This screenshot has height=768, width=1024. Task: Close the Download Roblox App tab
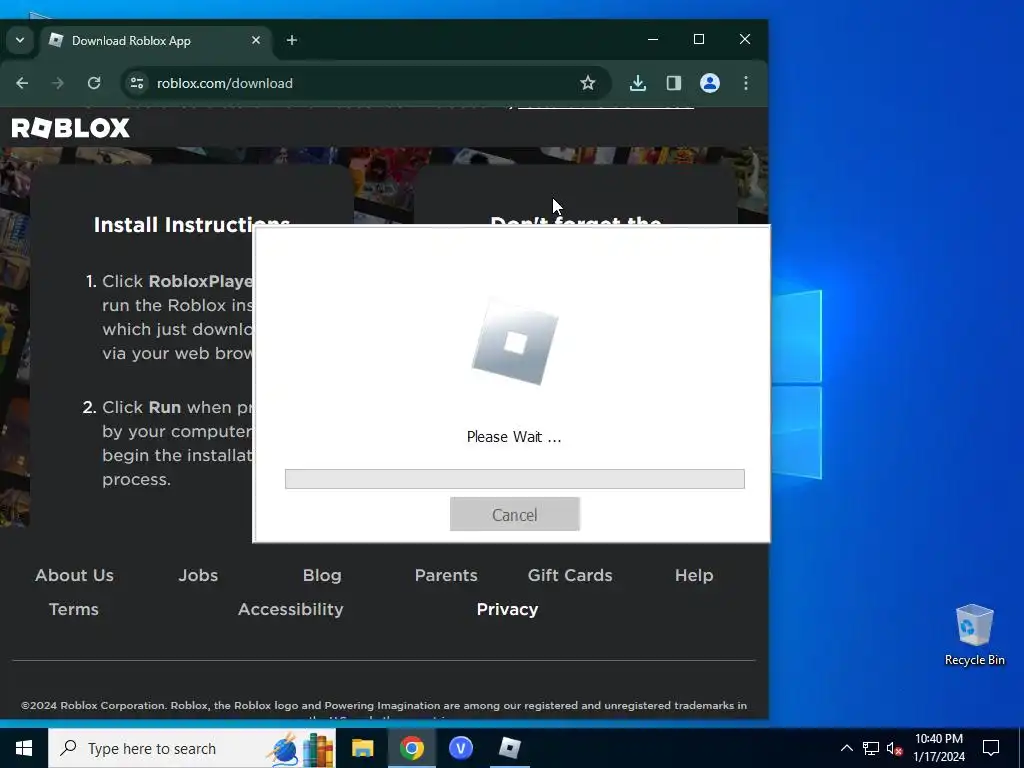pyautogui.click(x=256, y=40)
